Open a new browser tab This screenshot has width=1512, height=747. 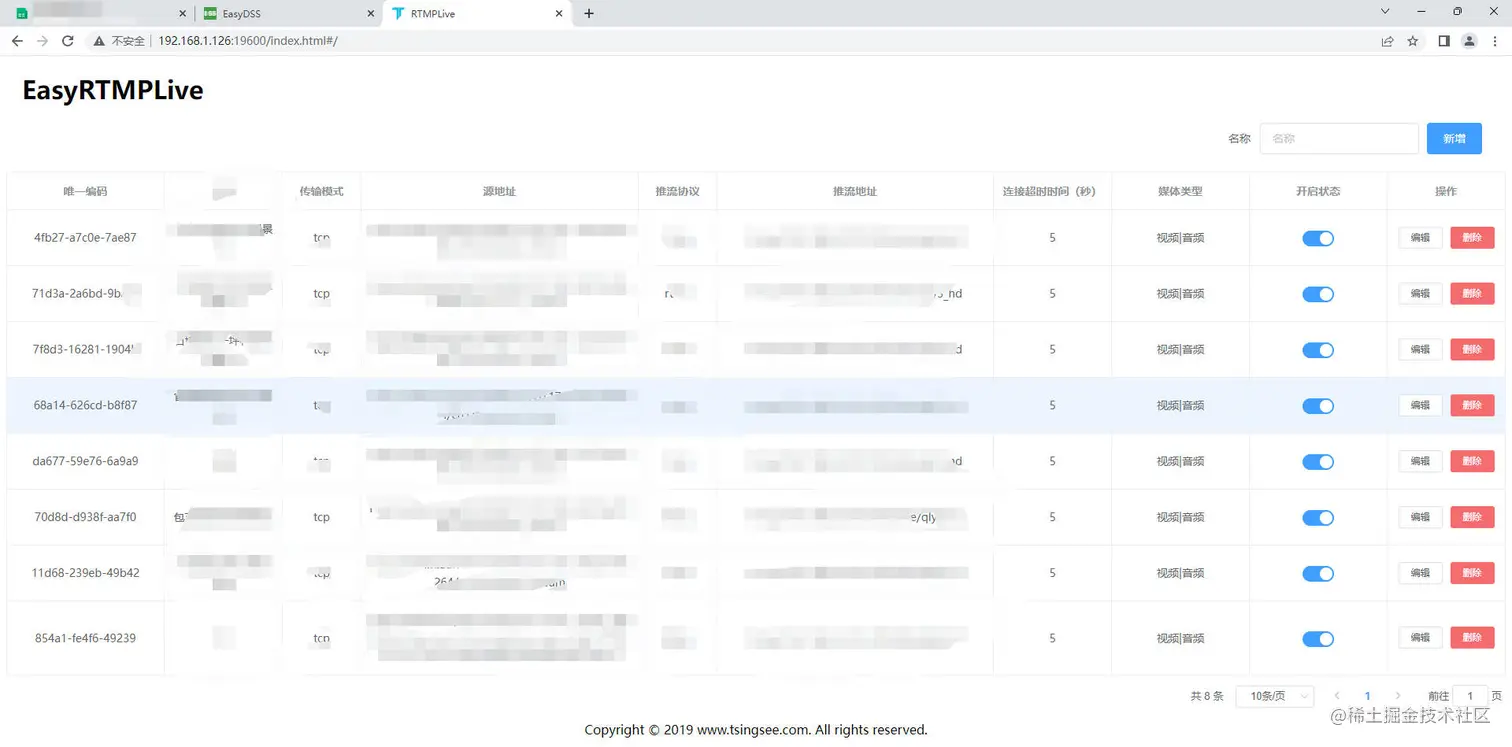(589, 13)
